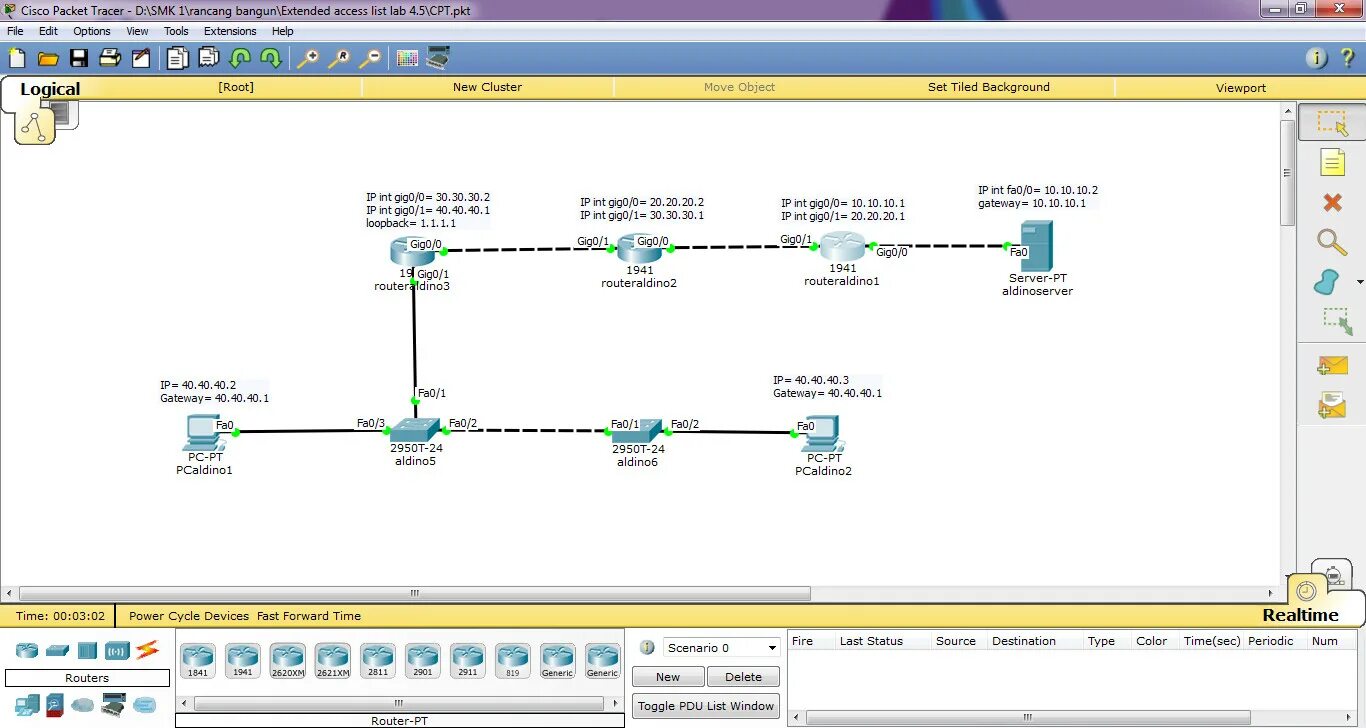The height and width of the screenshot is (728, 1366).
Task: Add a Complex PDU envelope
Action: [1332, 404]
